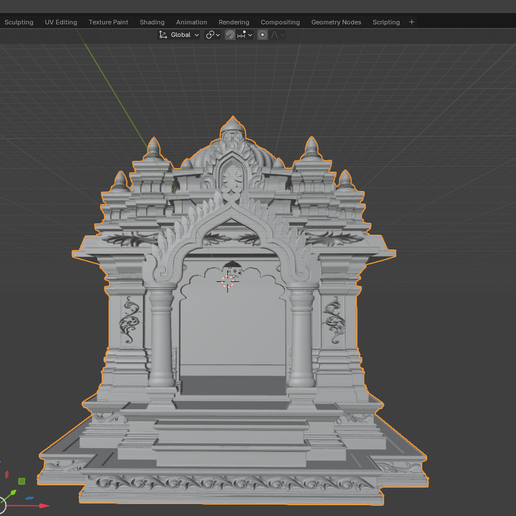Add a new workspace with plus button
This screenshot has width=516, height=516.
click(412, 22)
